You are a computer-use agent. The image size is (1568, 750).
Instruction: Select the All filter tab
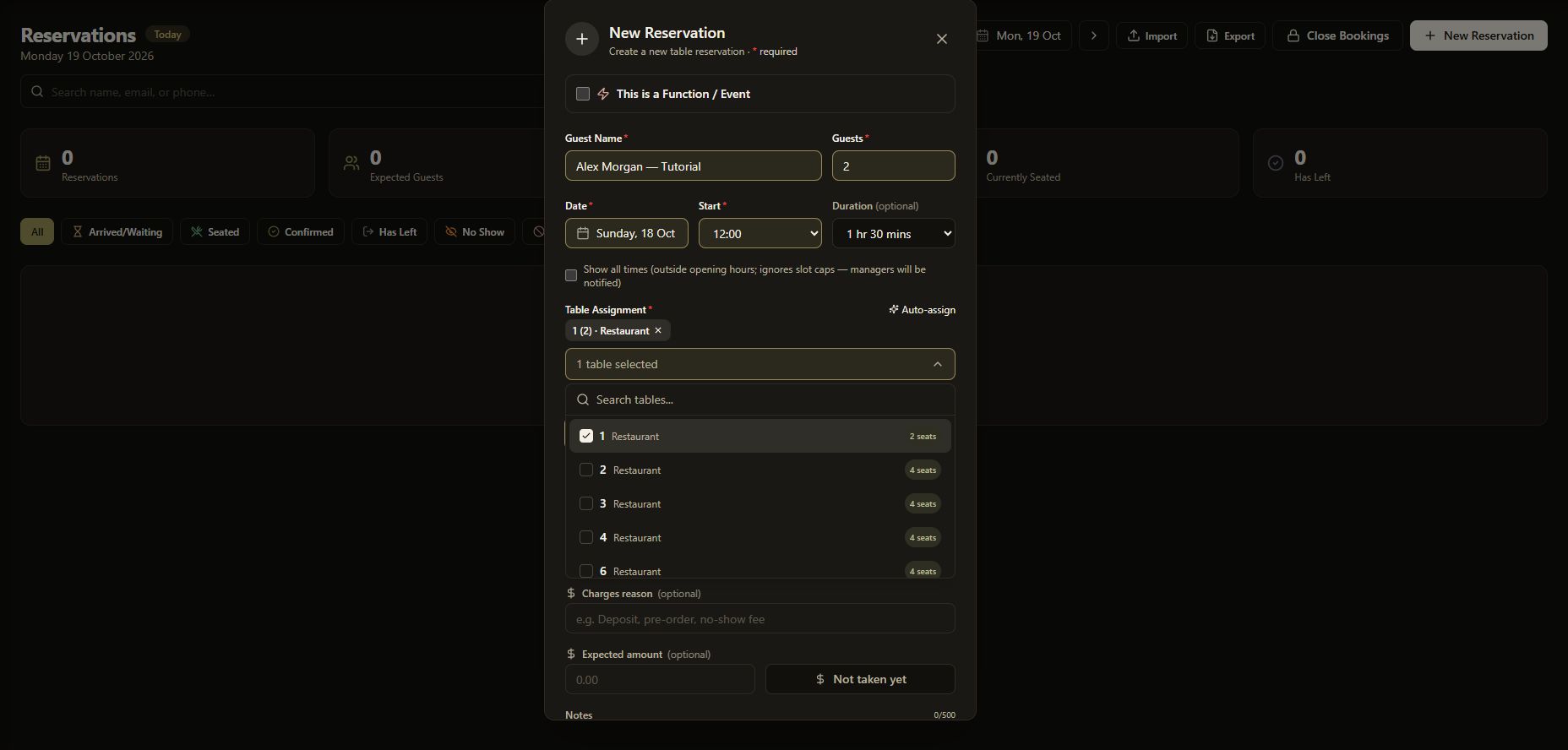coord(37,231)
